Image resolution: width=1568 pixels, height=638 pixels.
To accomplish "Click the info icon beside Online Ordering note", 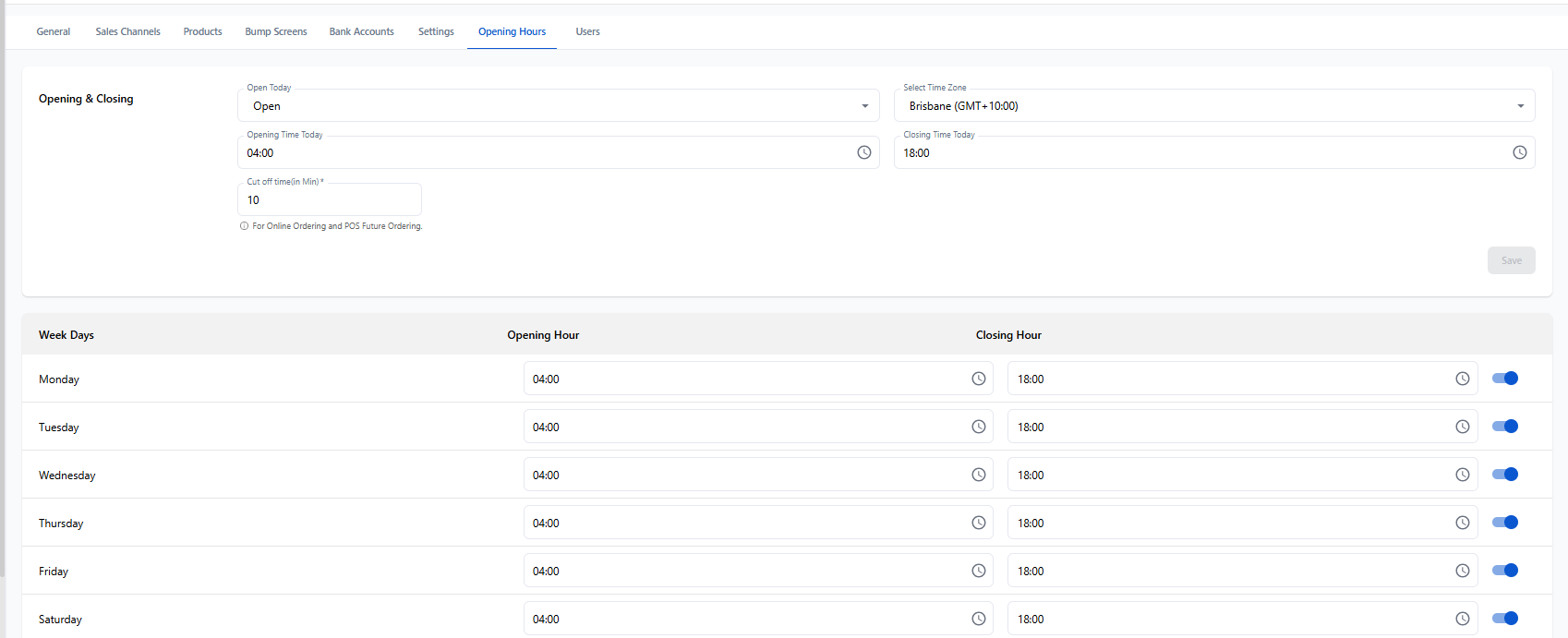I will [244, 226].
